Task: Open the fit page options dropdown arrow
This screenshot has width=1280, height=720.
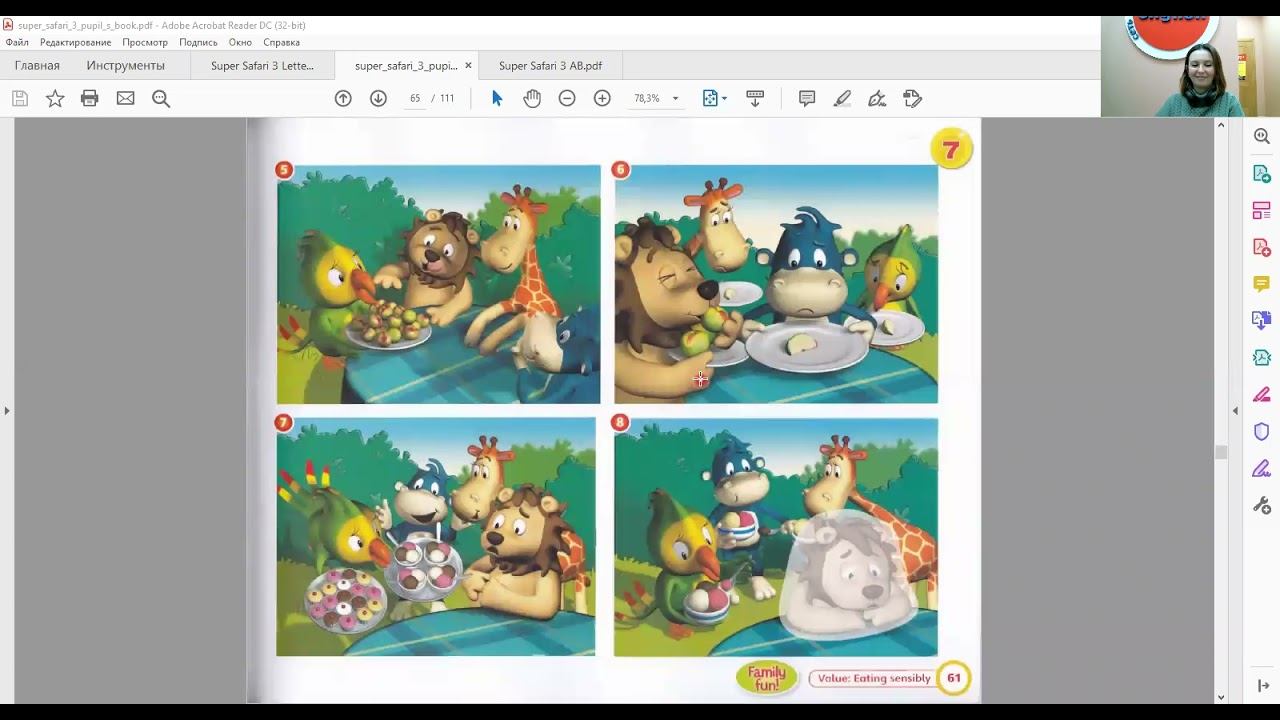Action: pos(724,98)
